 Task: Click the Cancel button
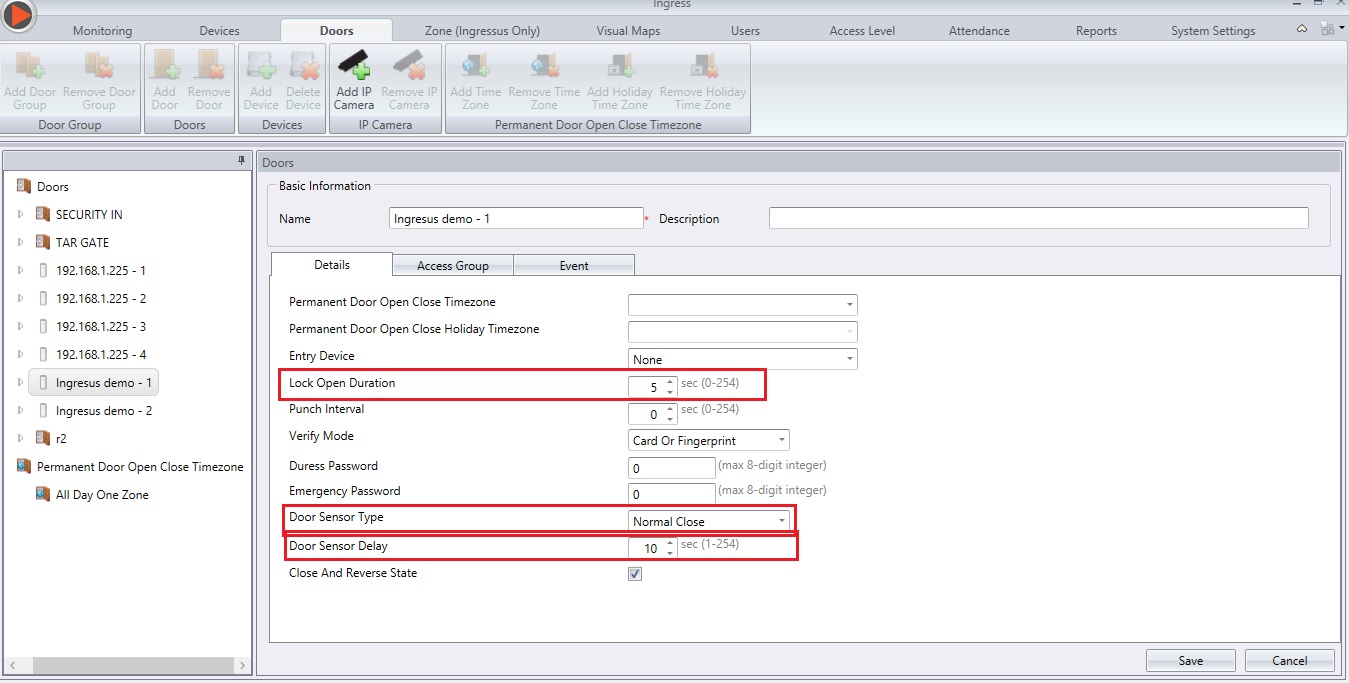point(1290,660)
